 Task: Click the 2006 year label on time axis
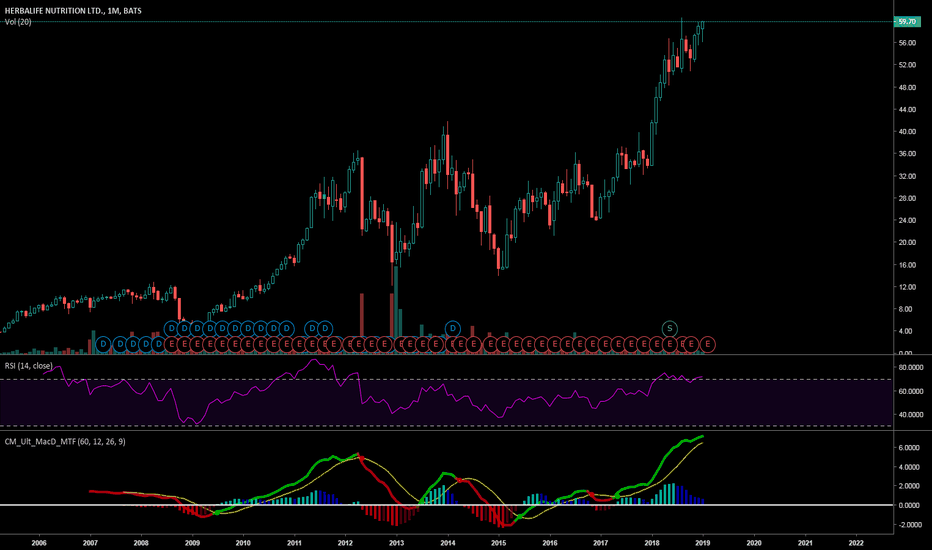(x=39, y=542)
